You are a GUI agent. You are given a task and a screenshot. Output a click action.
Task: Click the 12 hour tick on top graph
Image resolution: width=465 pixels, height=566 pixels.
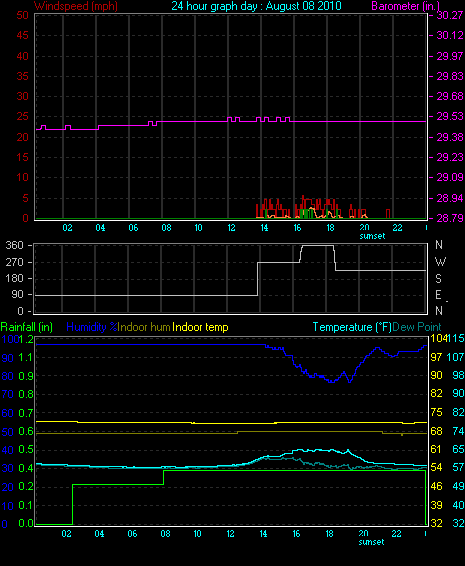point(231,228)
